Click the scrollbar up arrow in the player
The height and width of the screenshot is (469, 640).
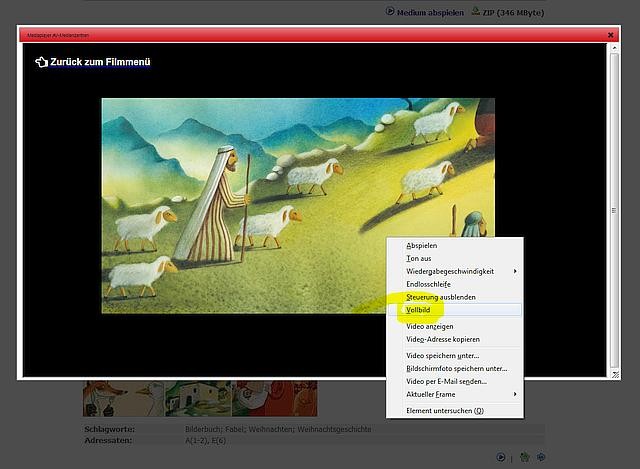click(x=614, y=48)
